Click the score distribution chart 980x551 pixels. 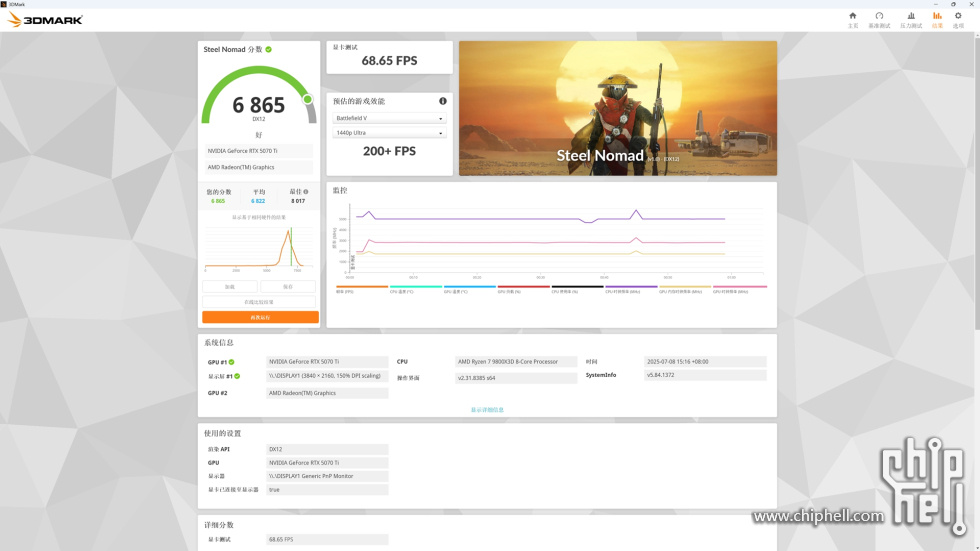point(259,249)
